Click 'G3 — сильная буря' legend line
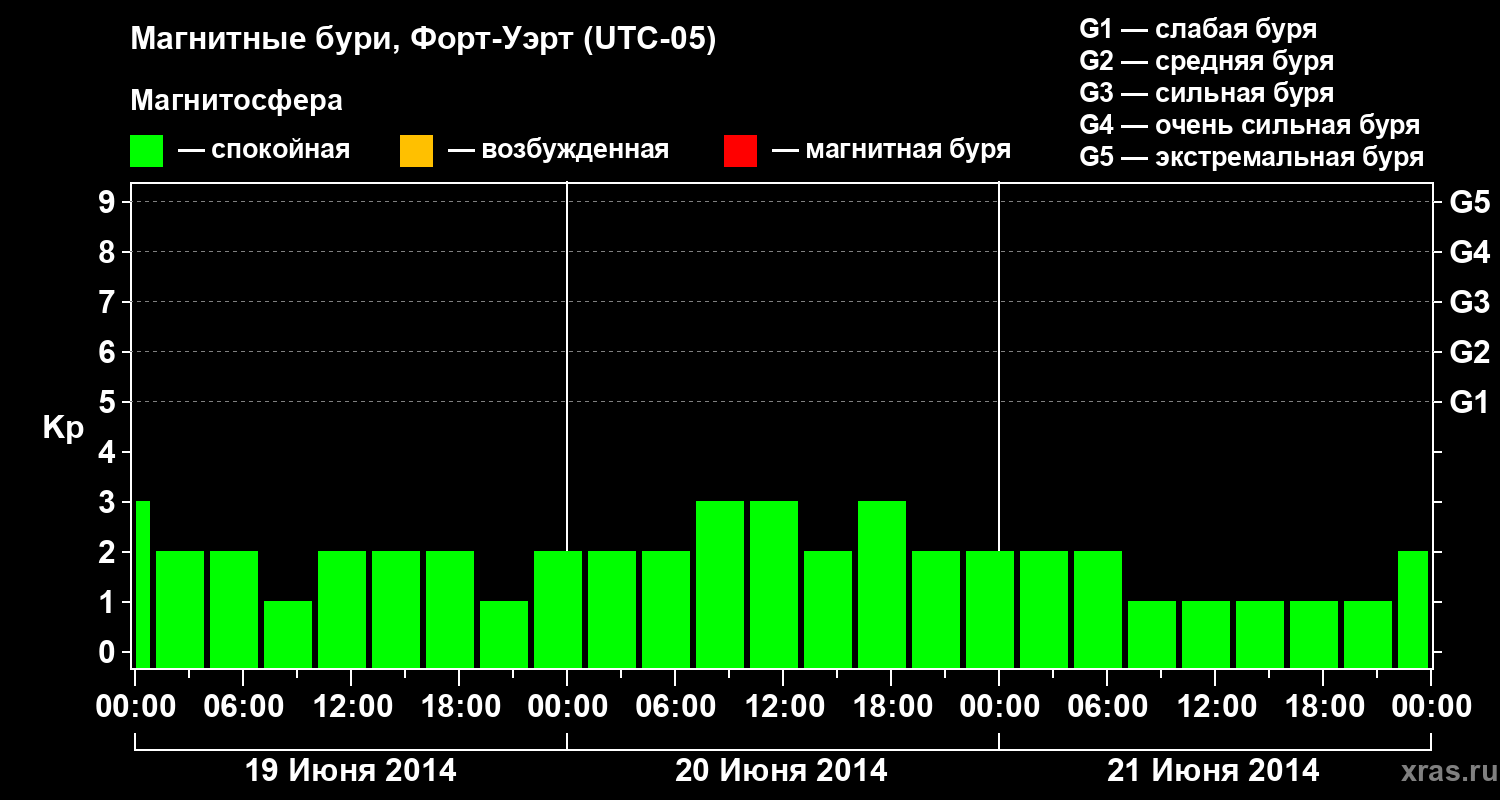The image size is (1500, 800). pyautogui.click(x=1207, y=93)
